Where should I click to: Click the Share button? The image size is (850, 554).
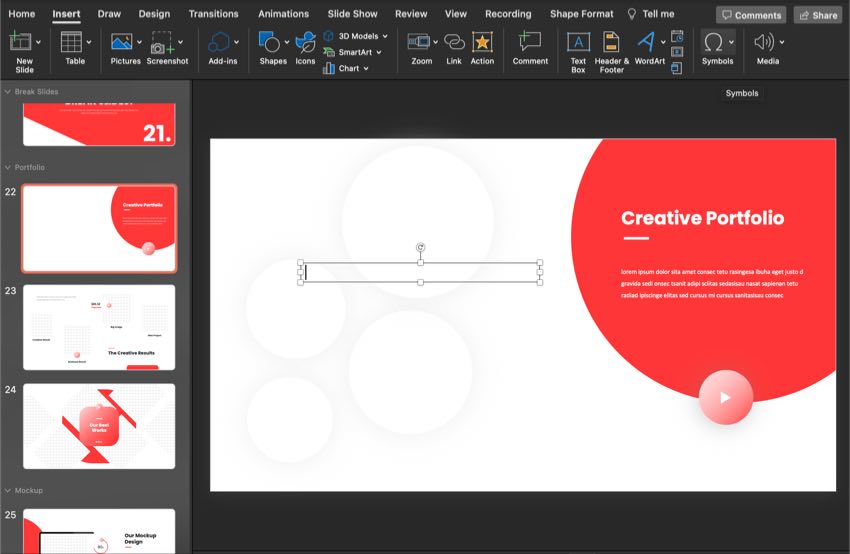pyautogui.click(x=817, y=15)
